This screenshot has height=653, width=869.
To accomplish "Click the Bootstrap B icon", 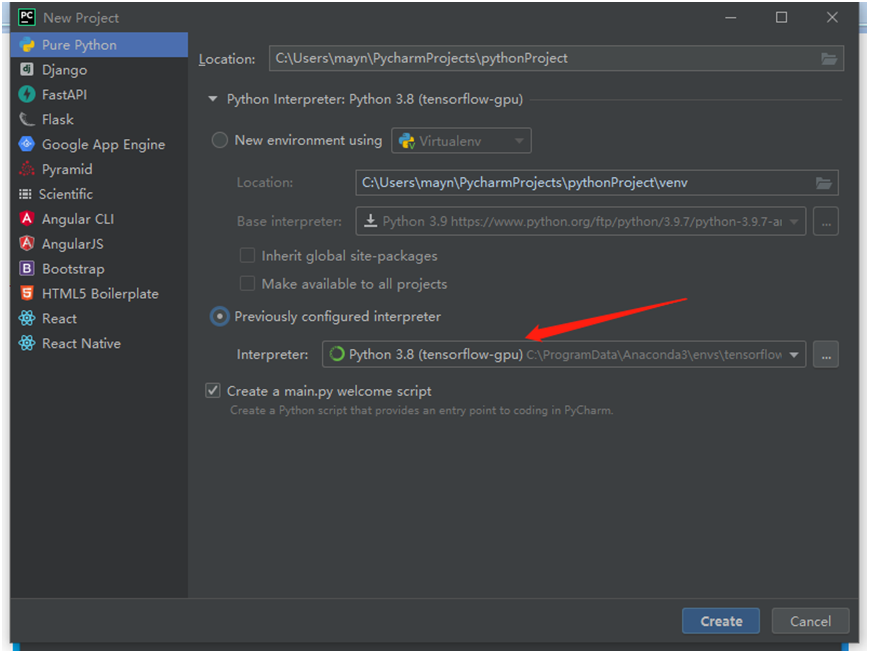I will click(x=27, y=268).
